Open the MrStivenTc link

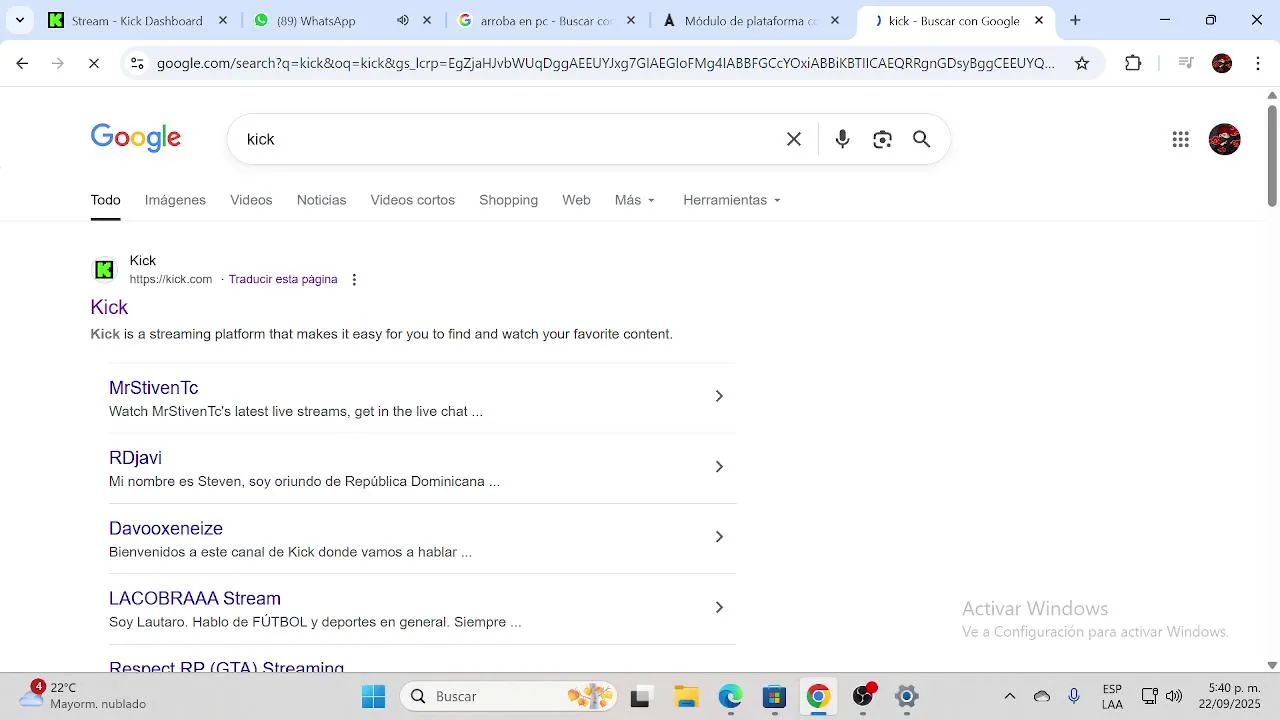[153, 388]
